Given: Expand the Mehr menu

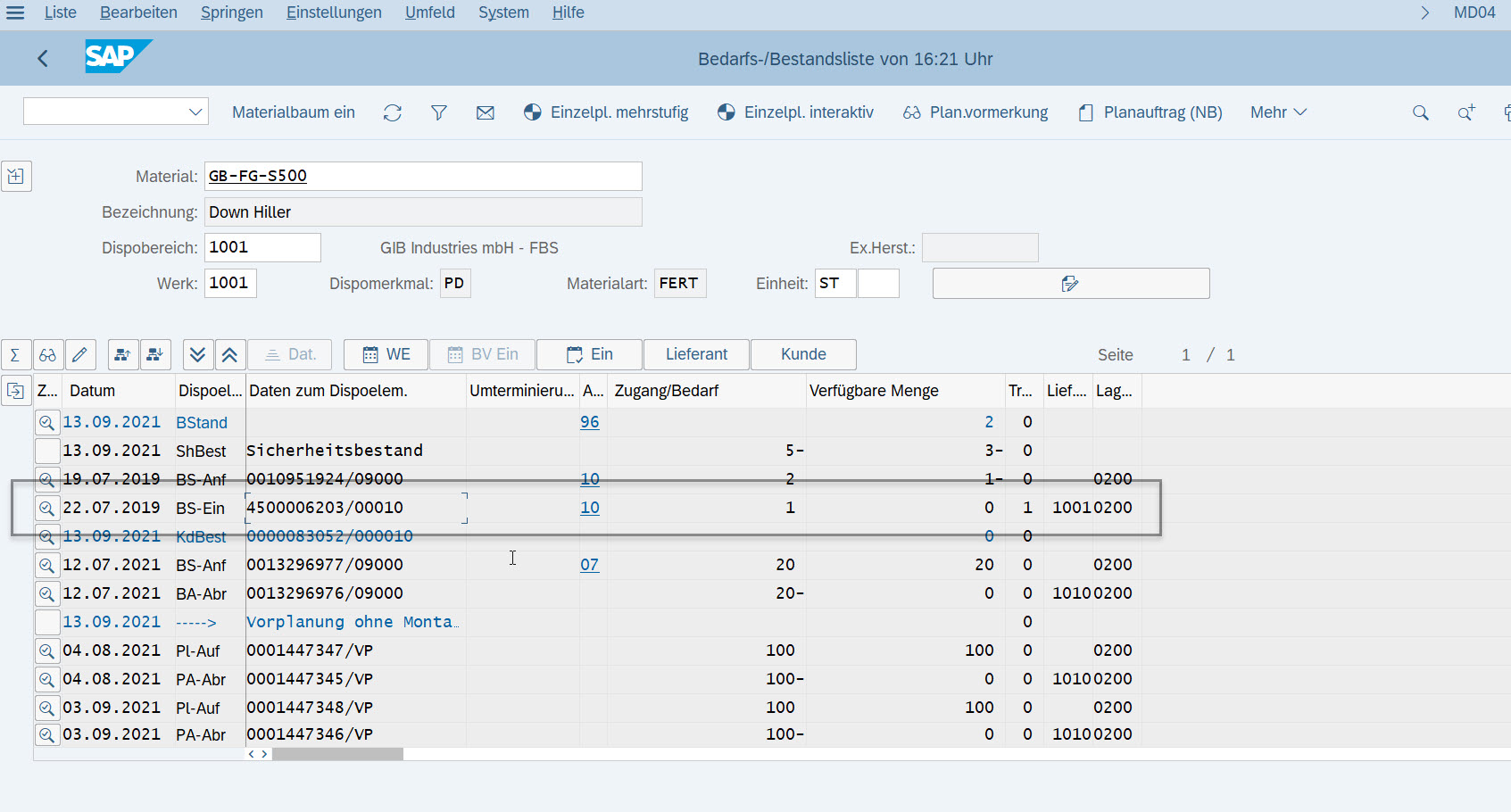Looking at the screenshot, I should coord(1277,112).
